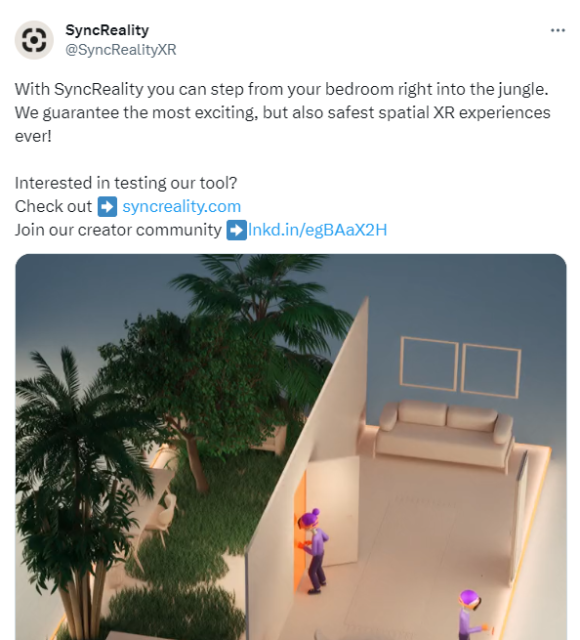Image resolution: width=580 pixels, height=640 pixels.
Task: Click the beige sofa in the post image
Action: (x=445, y=433)
